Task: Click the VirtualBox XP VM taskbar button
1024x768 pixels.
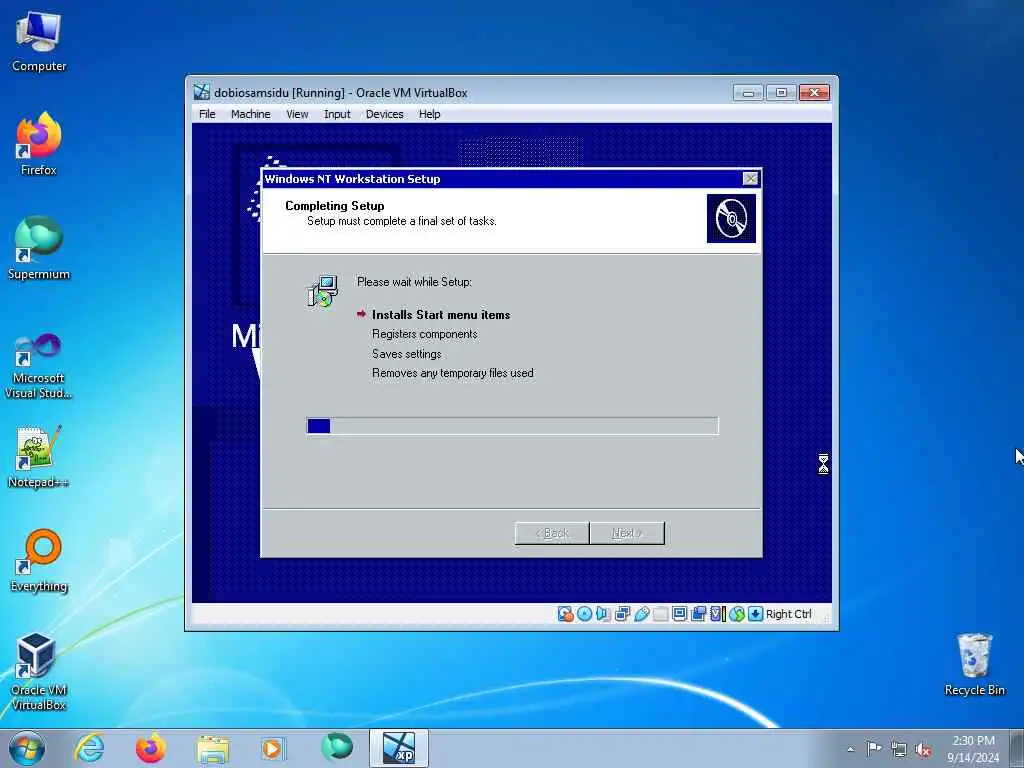Action: pos(398,748)
